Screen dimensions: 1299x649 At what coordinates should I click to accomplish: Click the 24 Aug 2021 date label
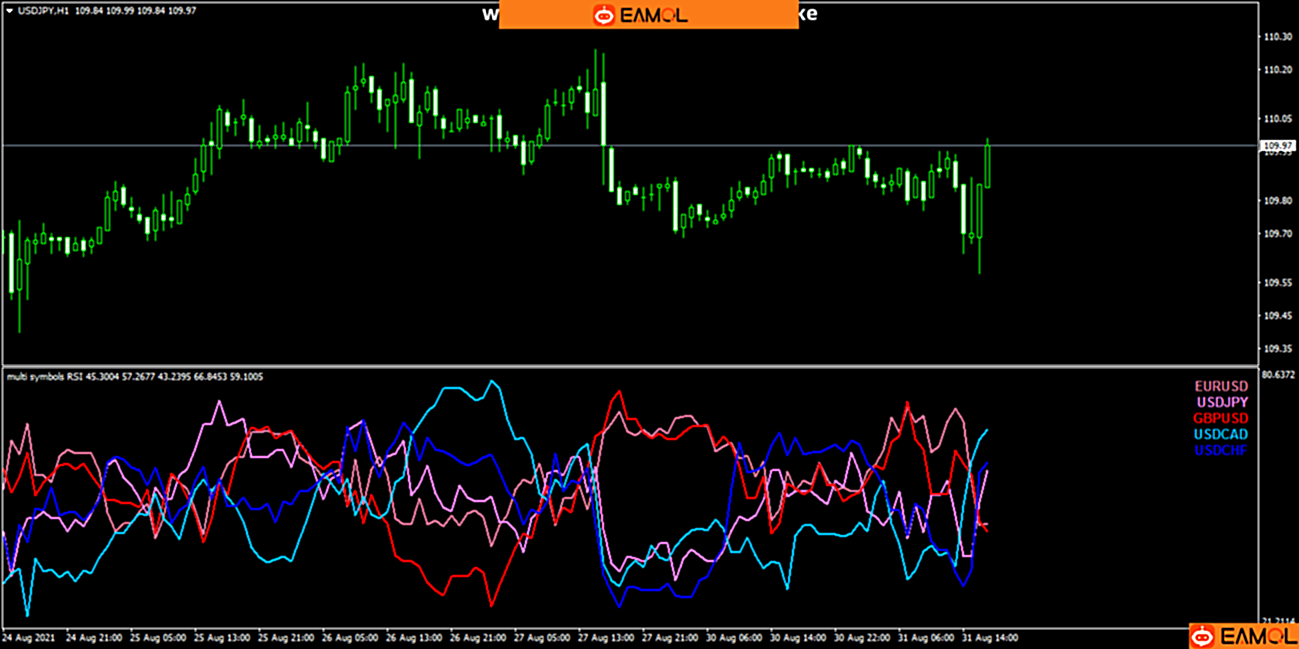coord(30,636)
